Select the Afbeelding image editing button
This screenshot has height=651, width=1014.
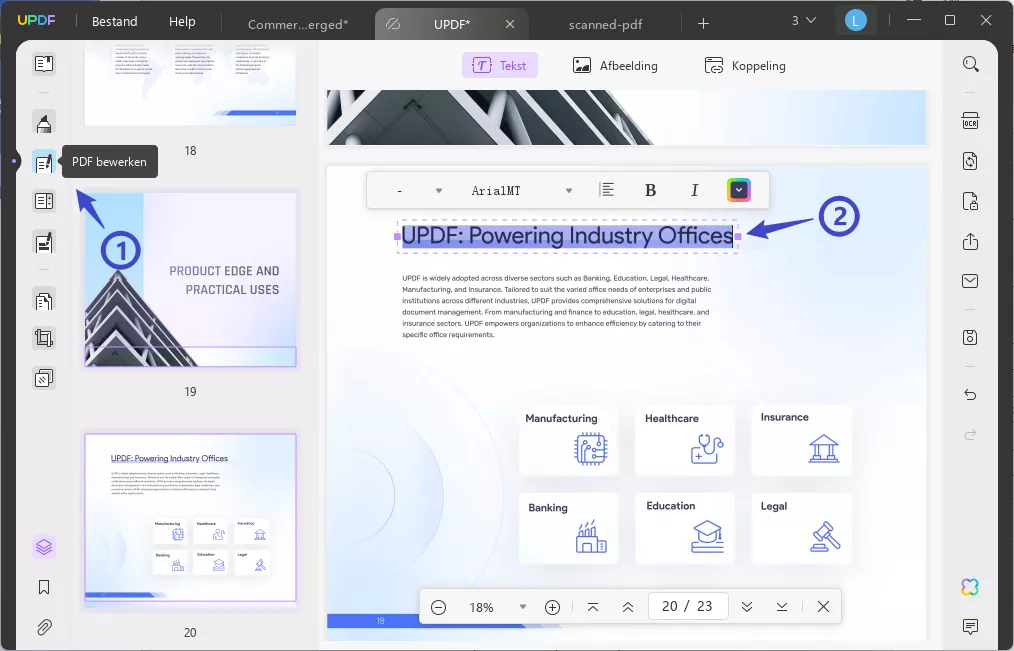coord(615,65)
